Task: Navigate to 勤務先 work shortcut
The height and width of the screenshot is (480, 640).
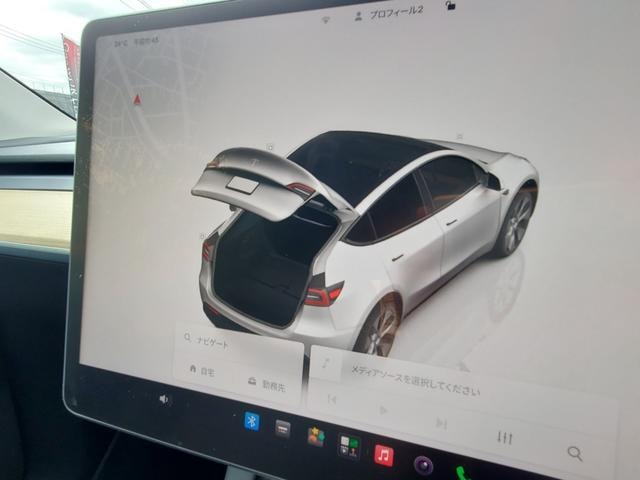Action: click(x=266, y=384)
